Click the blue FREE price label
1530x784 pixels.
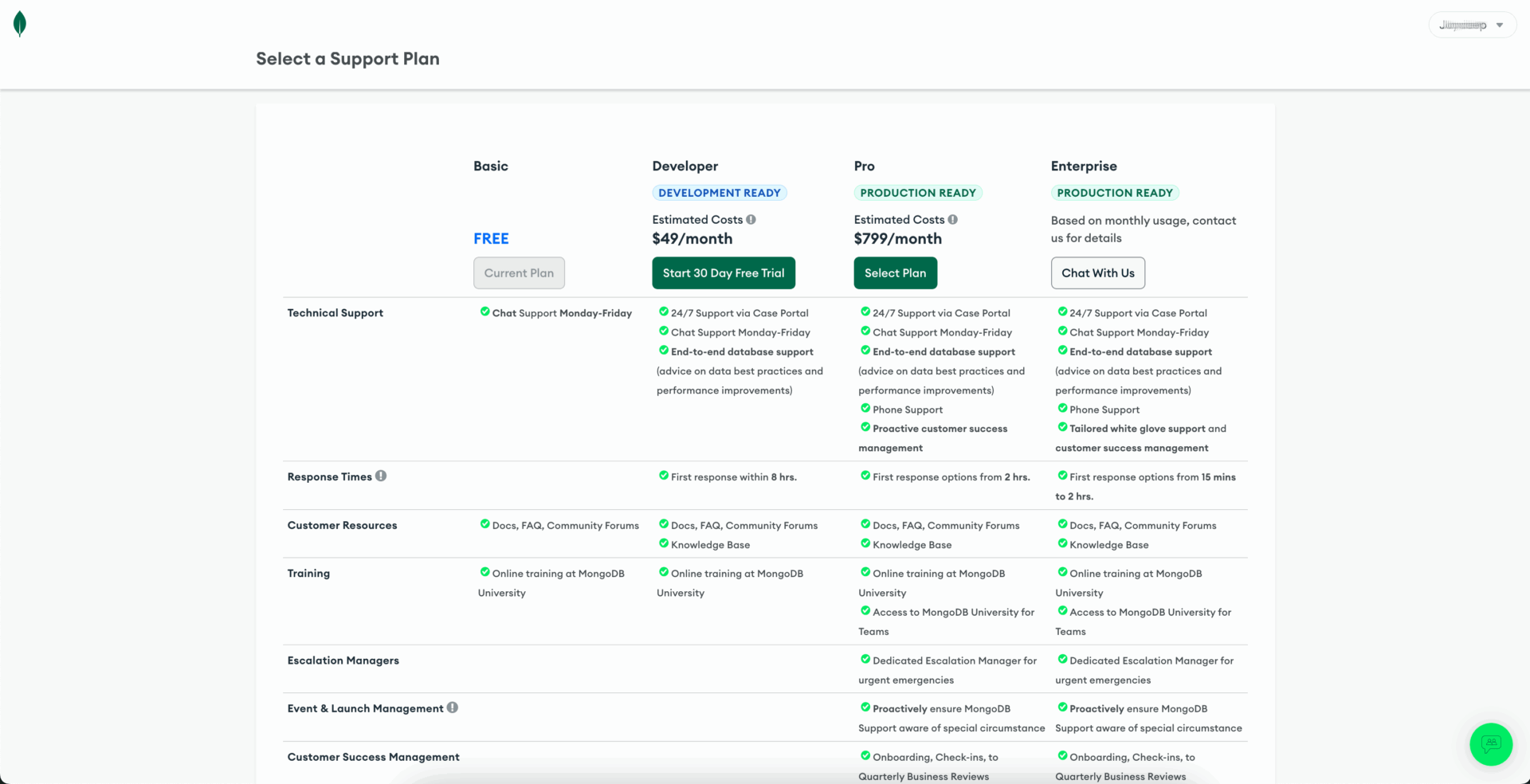[x=491, y=238]
